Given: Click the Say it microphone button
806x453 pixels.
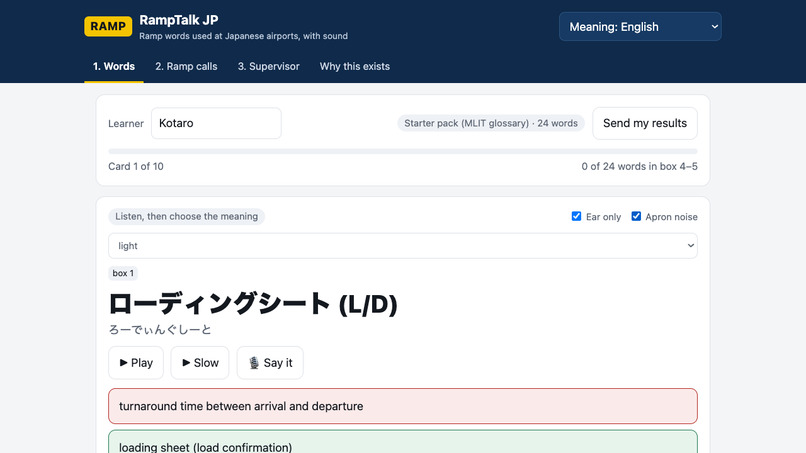Looking at the screenshot, I should pyautogui.click(x=270, y=363).
